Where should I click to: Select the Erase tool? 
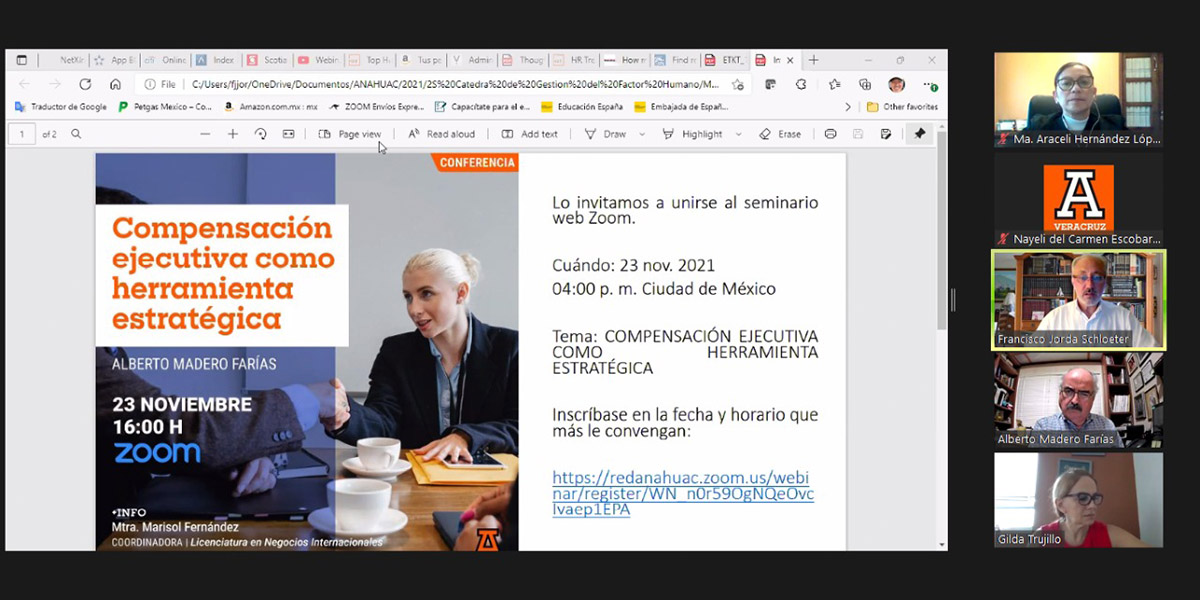pos(780,134)
